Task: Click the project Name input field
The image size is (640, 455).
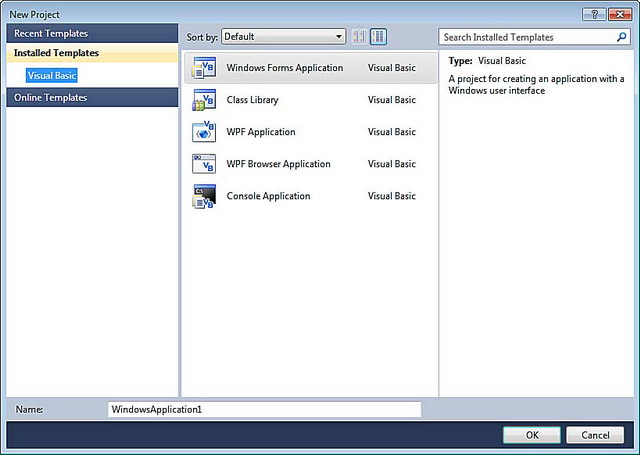Action: click(264, 409)
